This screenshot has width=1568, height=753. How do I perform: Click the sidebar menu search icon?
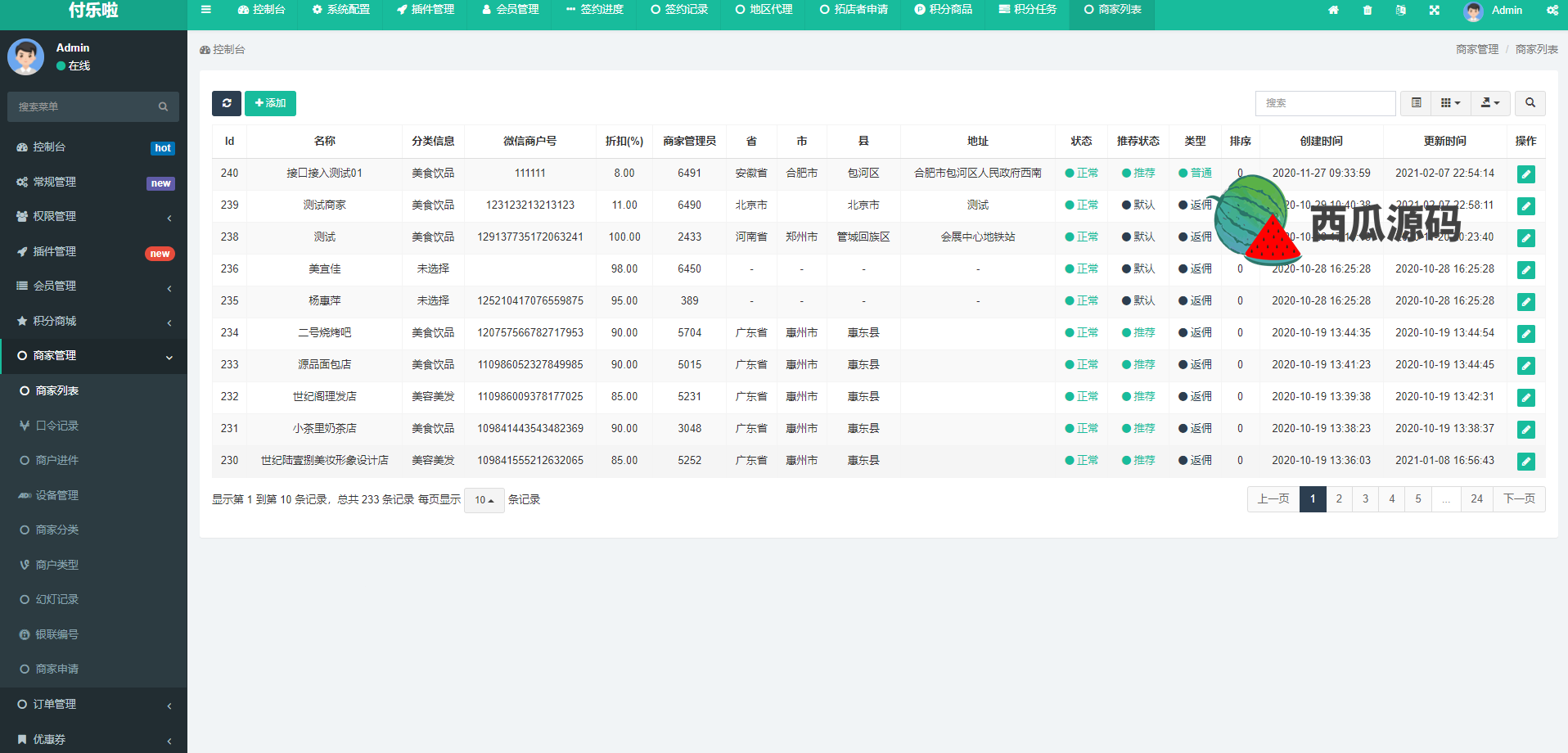[x=164, y=107]
